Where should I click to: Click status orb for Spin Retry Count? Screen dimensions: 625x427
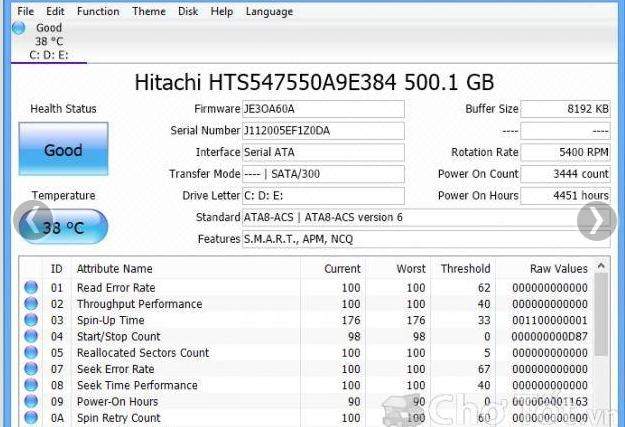31,417
